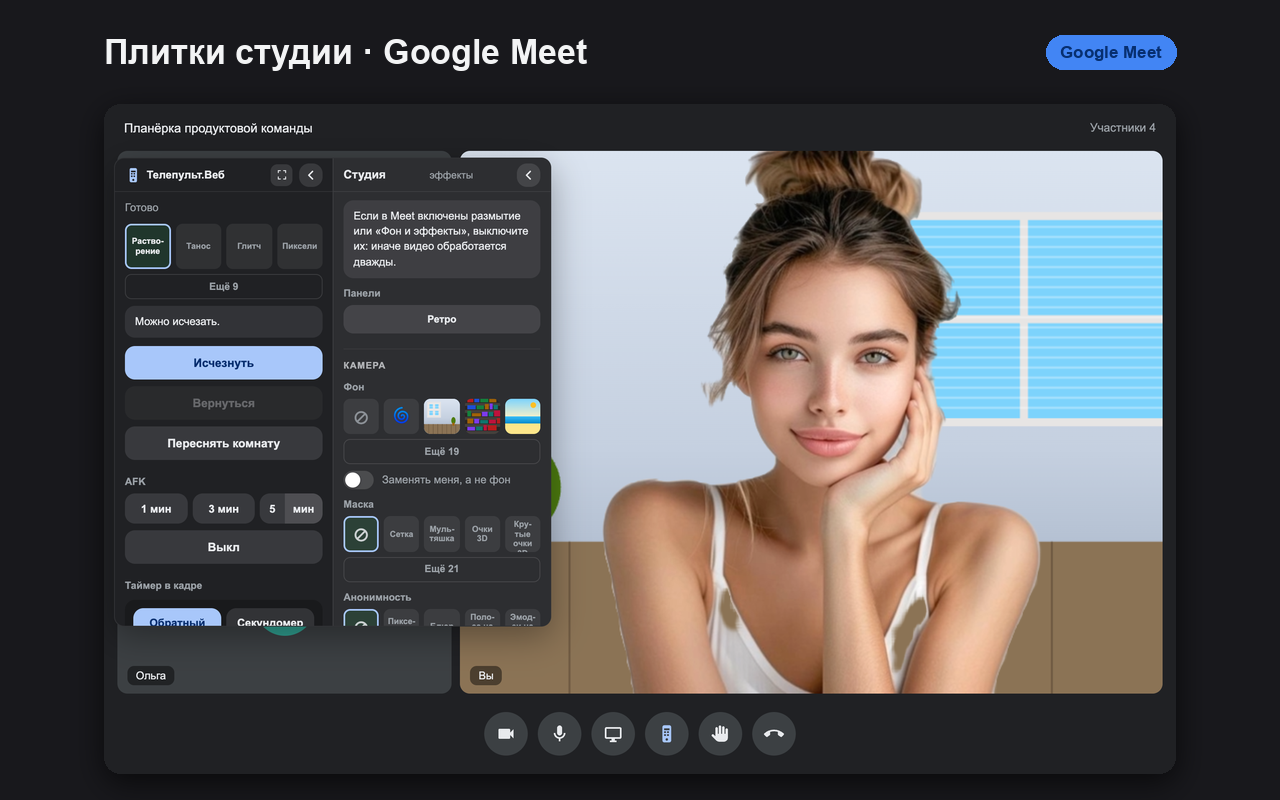Click the Телепульт.Веб remote logo icon
Screen dimensions: 1280x800
pyautogui.click(x=133, y=175)
